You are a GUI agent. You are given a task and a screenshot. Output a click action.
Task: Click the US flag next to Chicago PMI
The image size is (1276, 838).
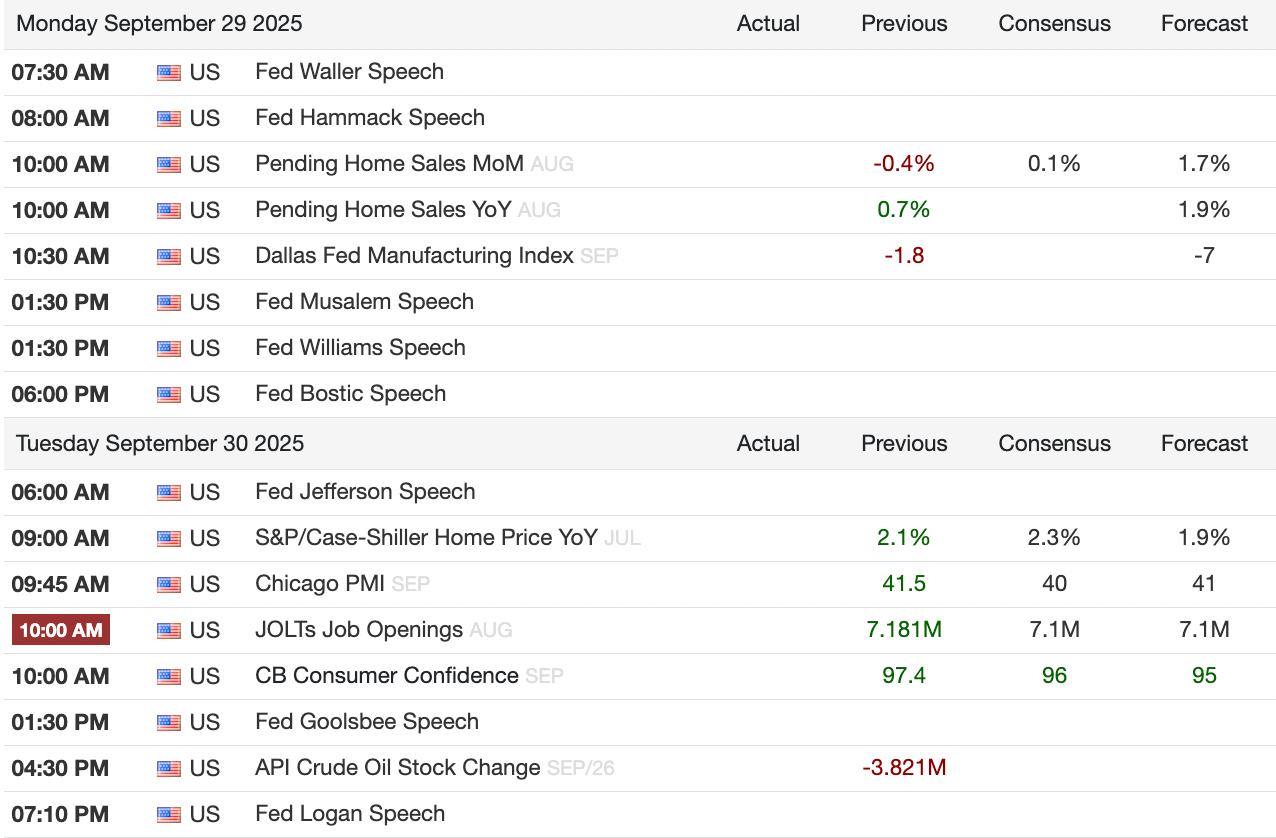168,585
